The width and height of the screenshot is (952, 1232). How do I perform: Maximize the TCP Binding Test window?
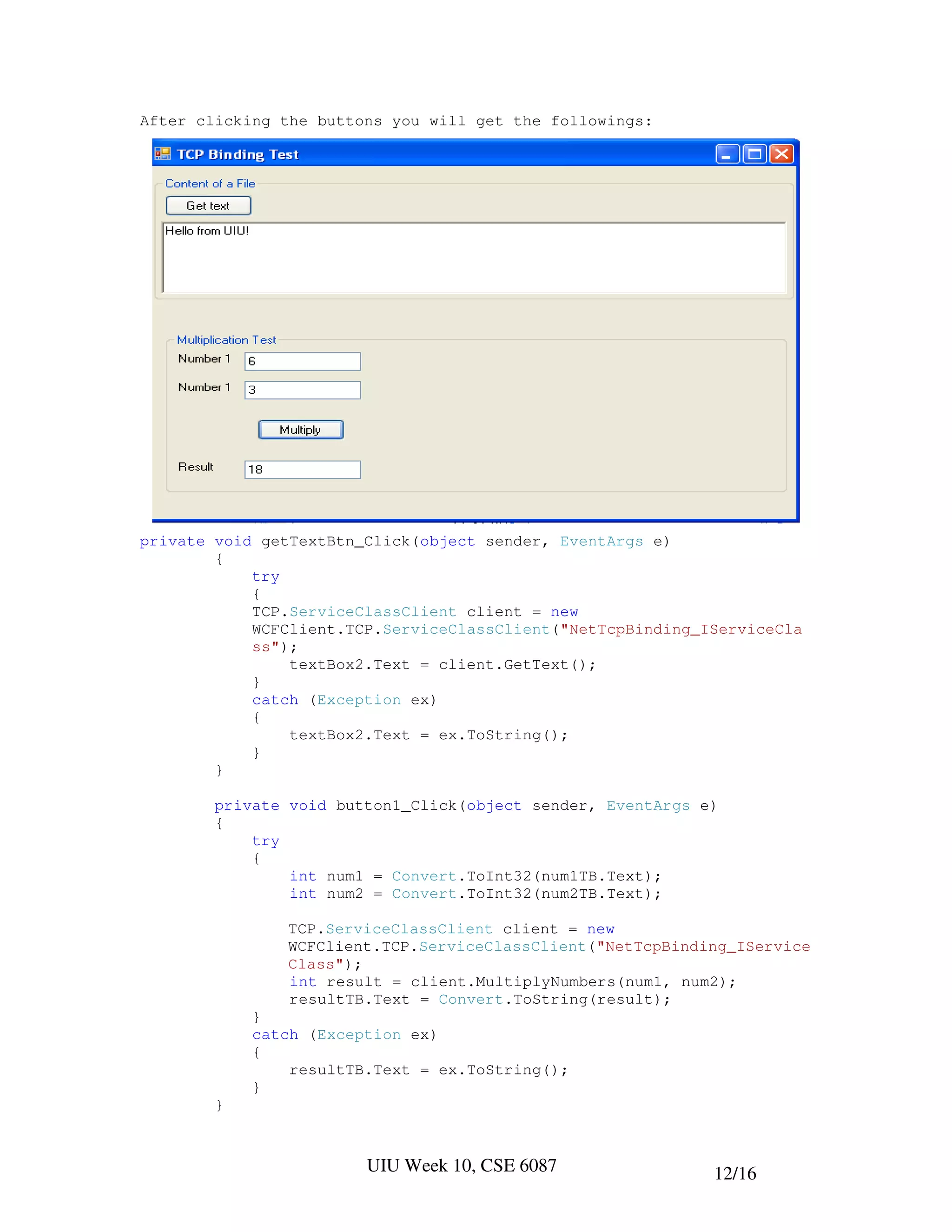(x=754, y=153)
